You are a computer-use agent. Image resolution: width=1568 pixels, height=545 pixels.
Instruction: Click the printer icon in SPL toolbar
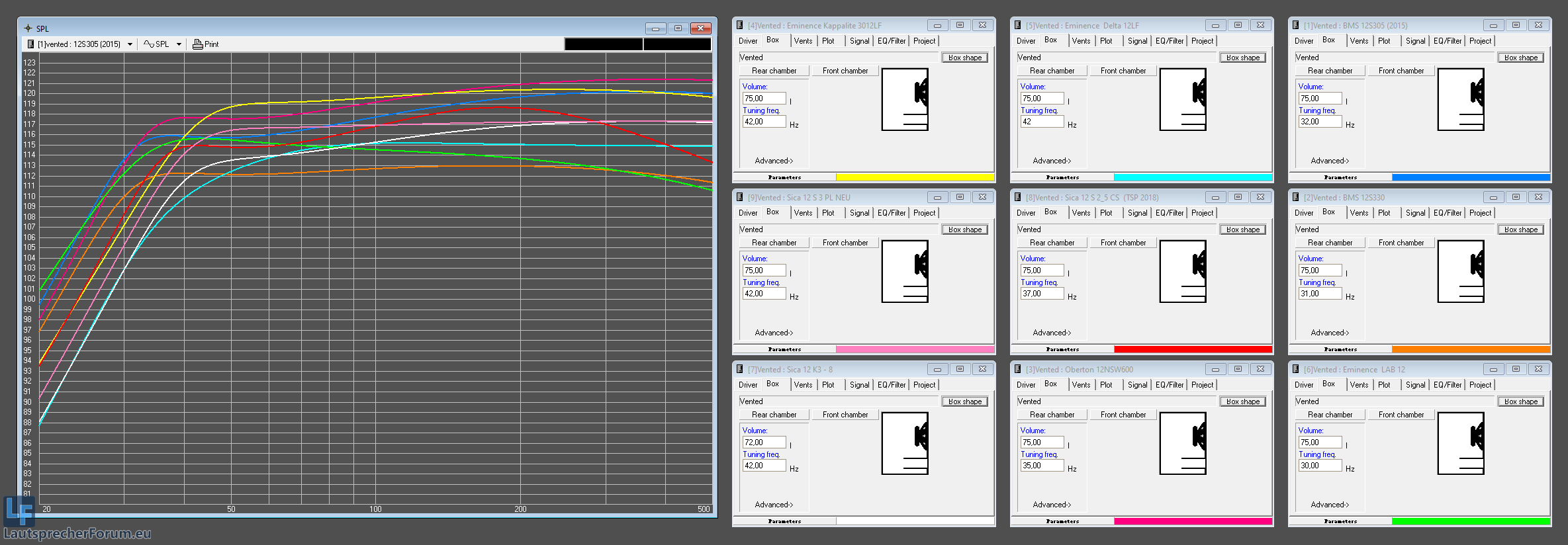(197, 44)
